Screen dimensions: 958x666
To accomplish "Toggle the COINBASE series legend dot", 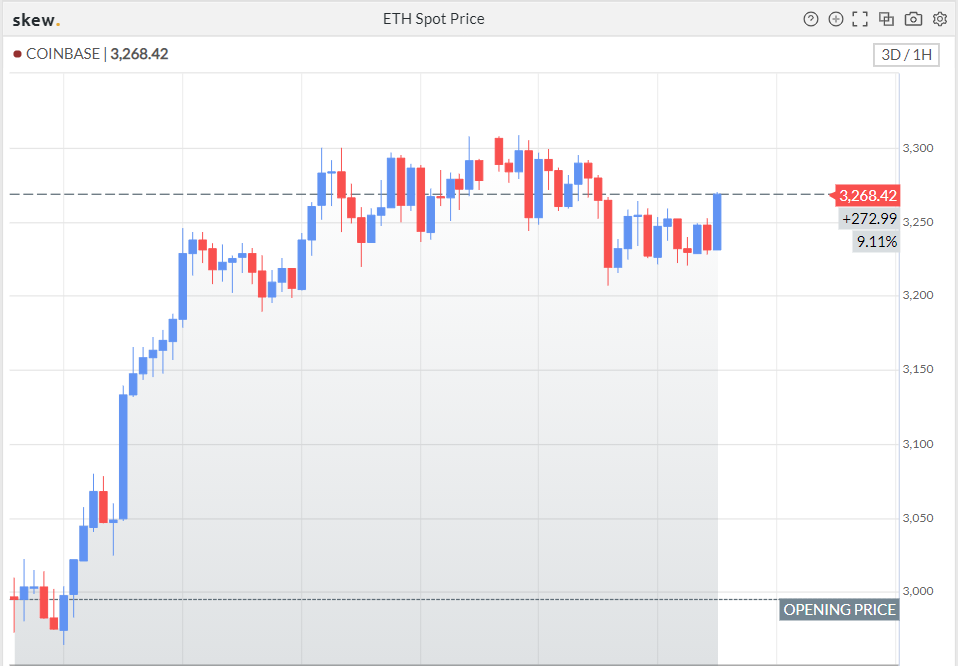I will pos(18,54).
